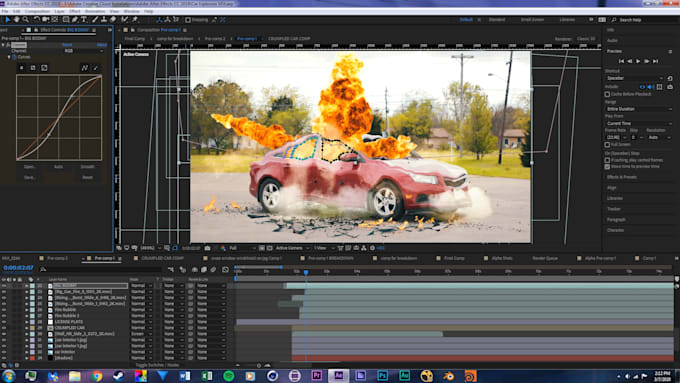
Task: Select the Brush tool
Action: pos(95,20)
